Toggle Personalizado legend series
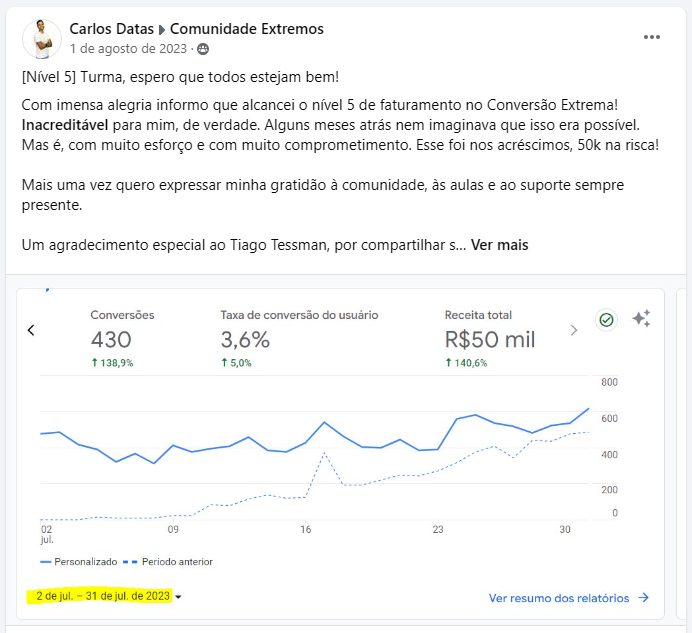This screenshot has width=692, height=633. 79,562
